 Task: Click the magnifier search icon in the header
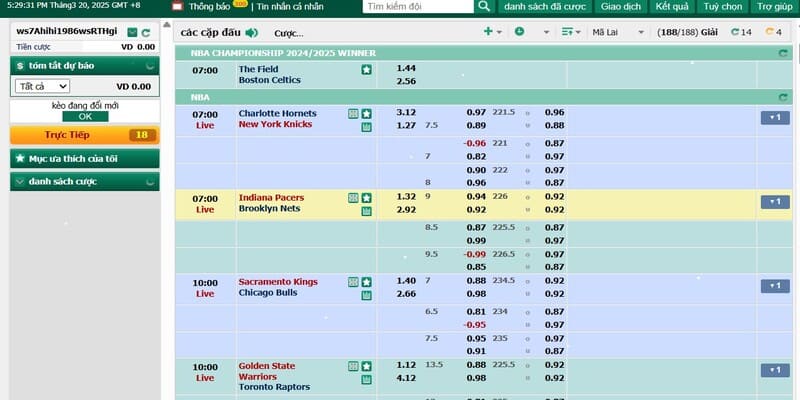tap(484, 7)
